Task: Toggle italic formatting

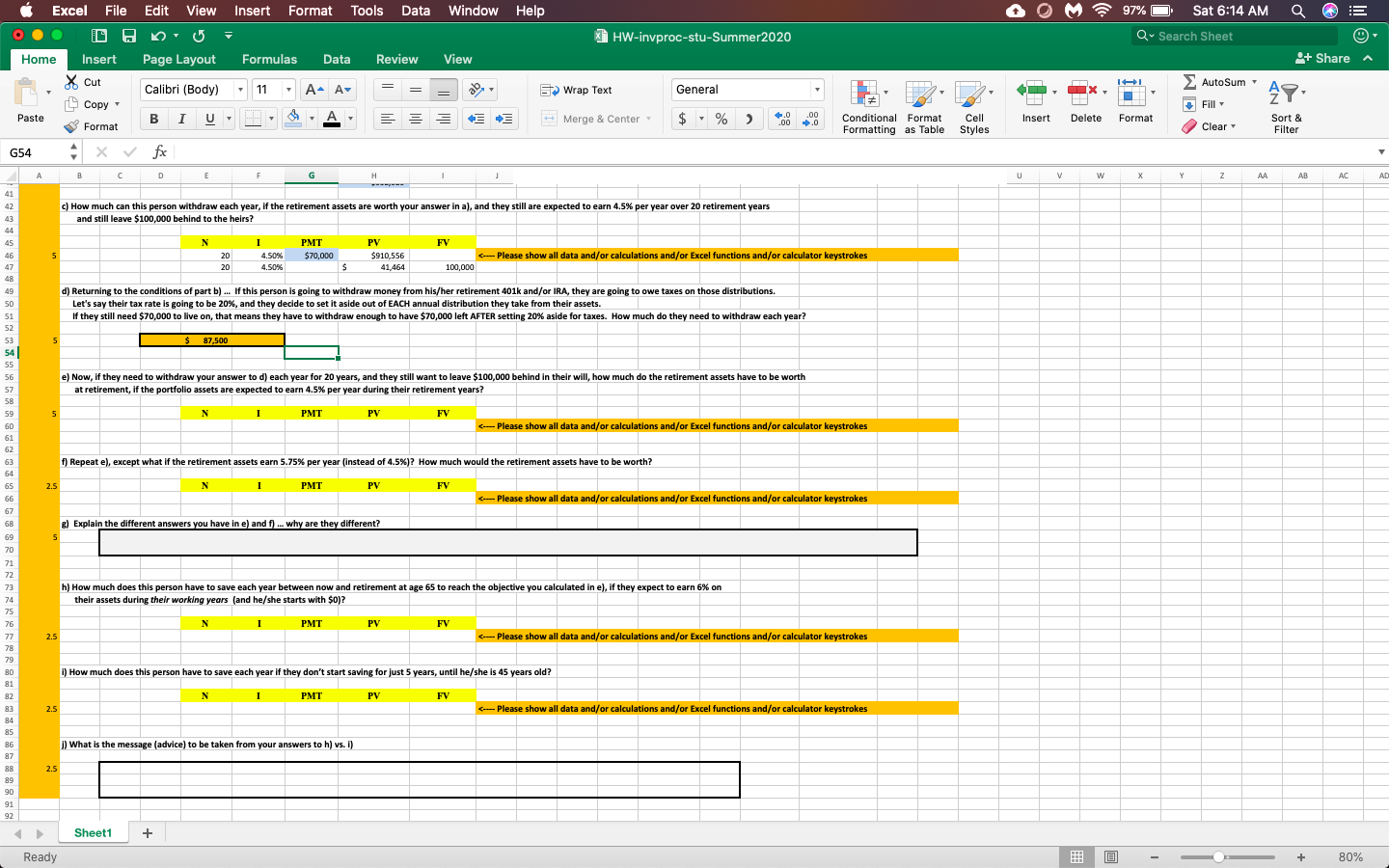Action: 179,119
